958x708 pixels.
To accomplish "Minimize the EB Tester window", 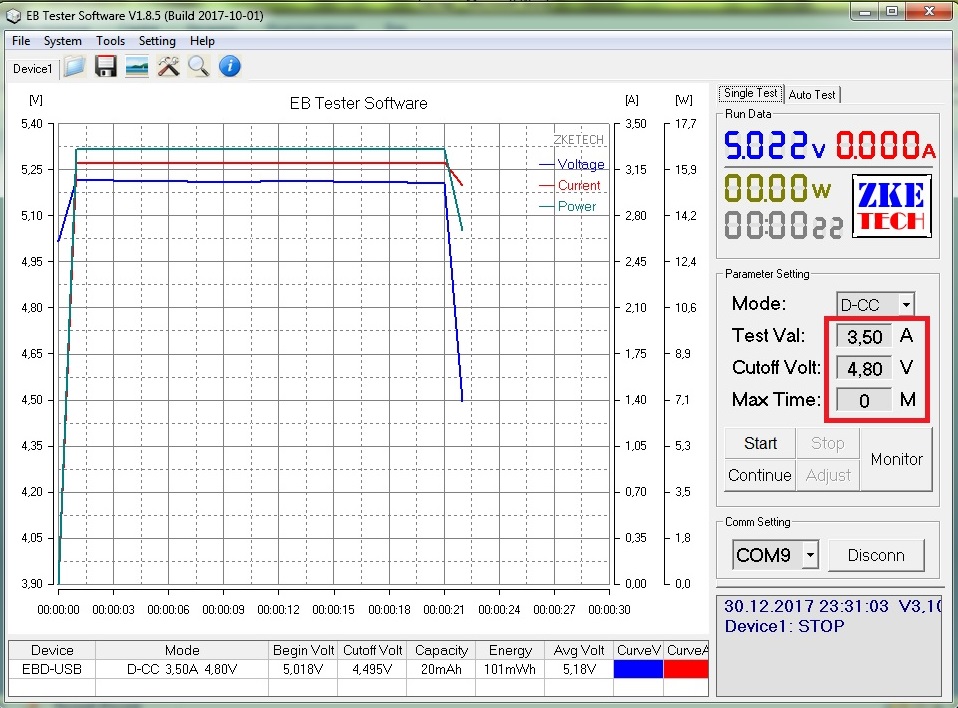I will click(865, 12).
